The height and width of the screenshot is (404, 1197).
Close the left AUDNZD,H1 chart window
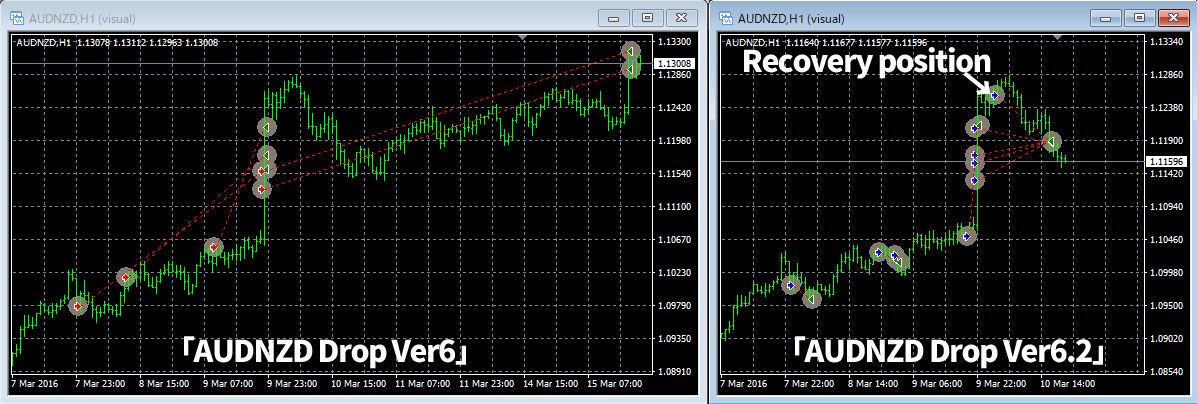[x=681, y=18]
